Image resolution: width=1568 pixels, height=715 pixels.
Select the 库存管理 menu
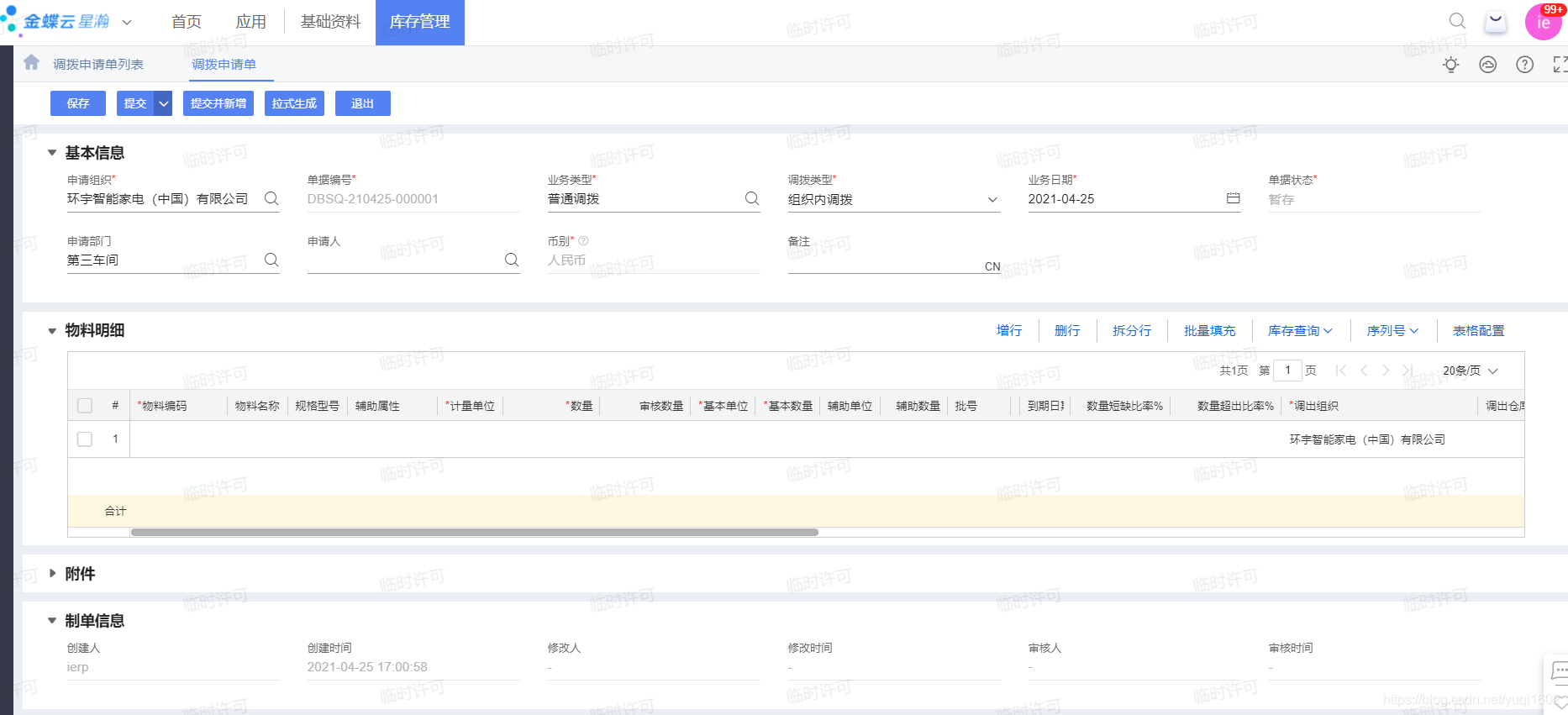click(420, 22)
